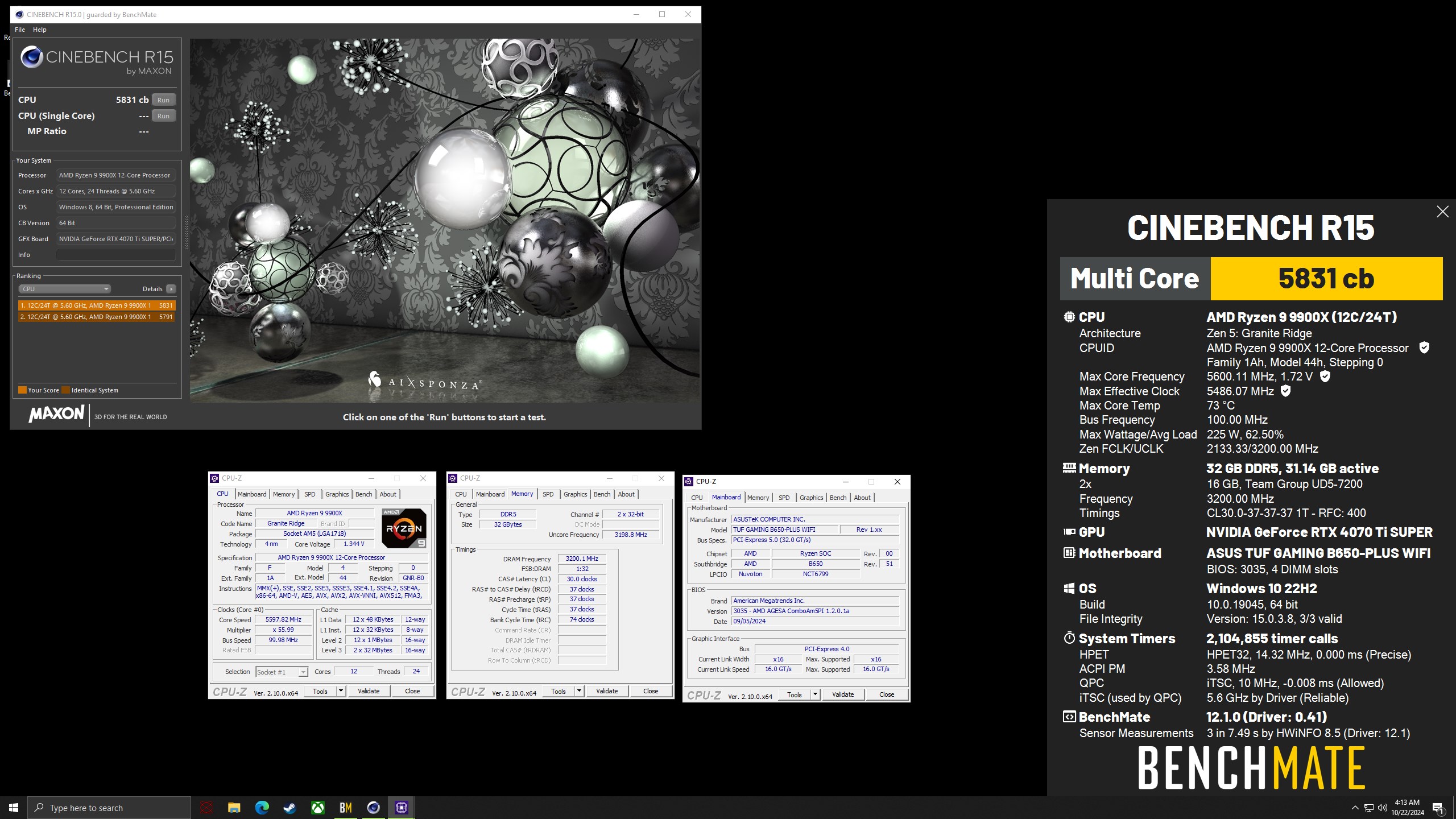Show hidden system tray icons

click(1355, 808)
